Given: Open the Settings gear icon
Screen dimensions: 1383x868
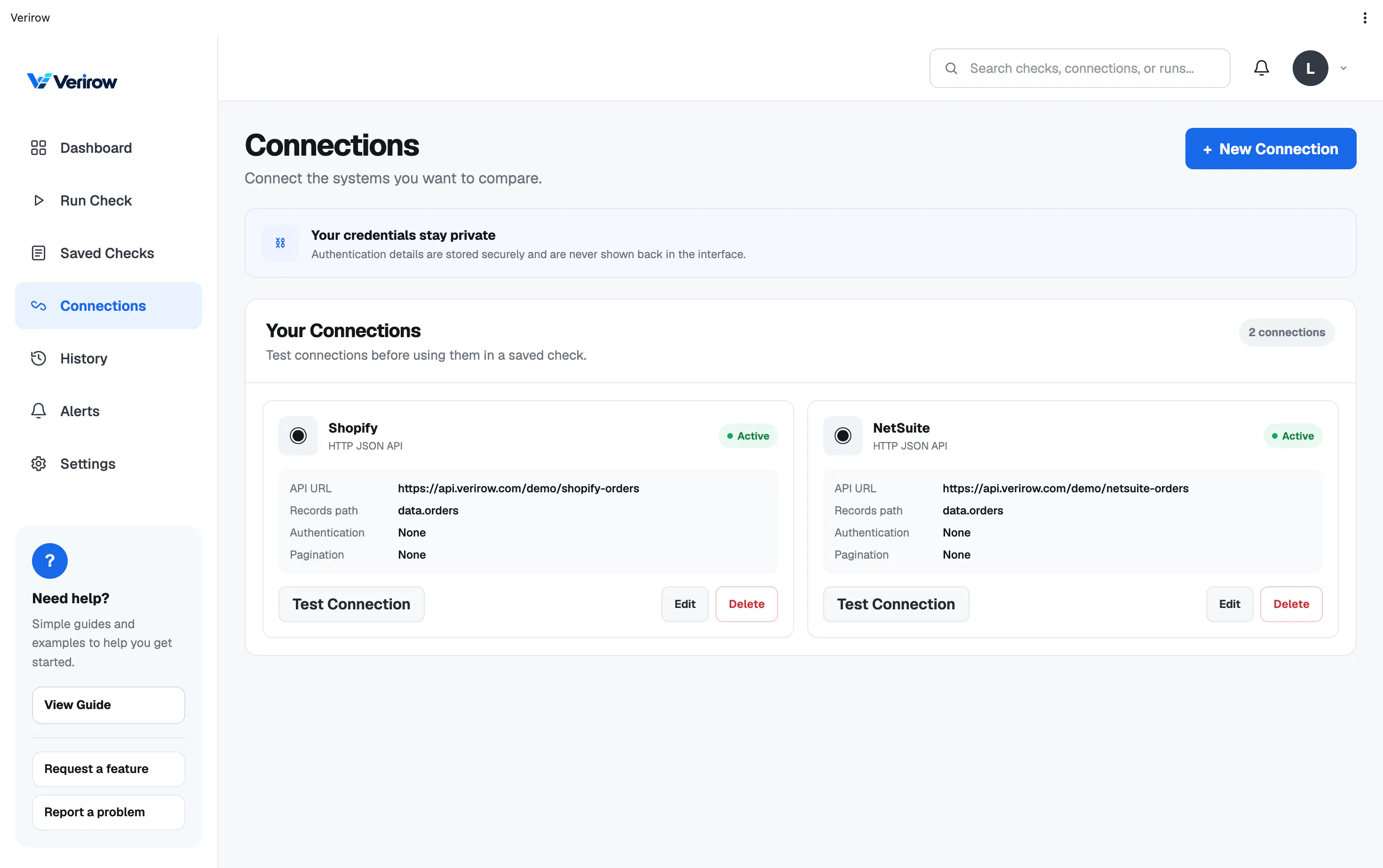Looking at the screenshot, I should pos(39,463).
